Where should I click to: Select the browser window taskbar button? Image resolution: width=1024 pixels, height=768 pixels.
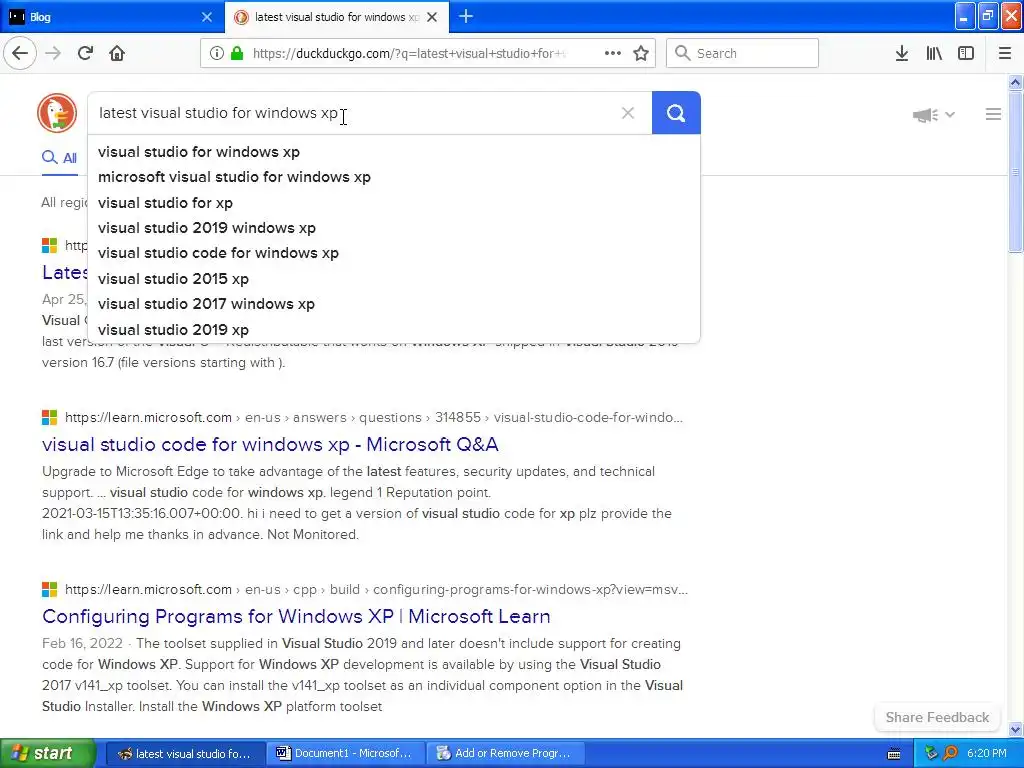click(185, 753)
